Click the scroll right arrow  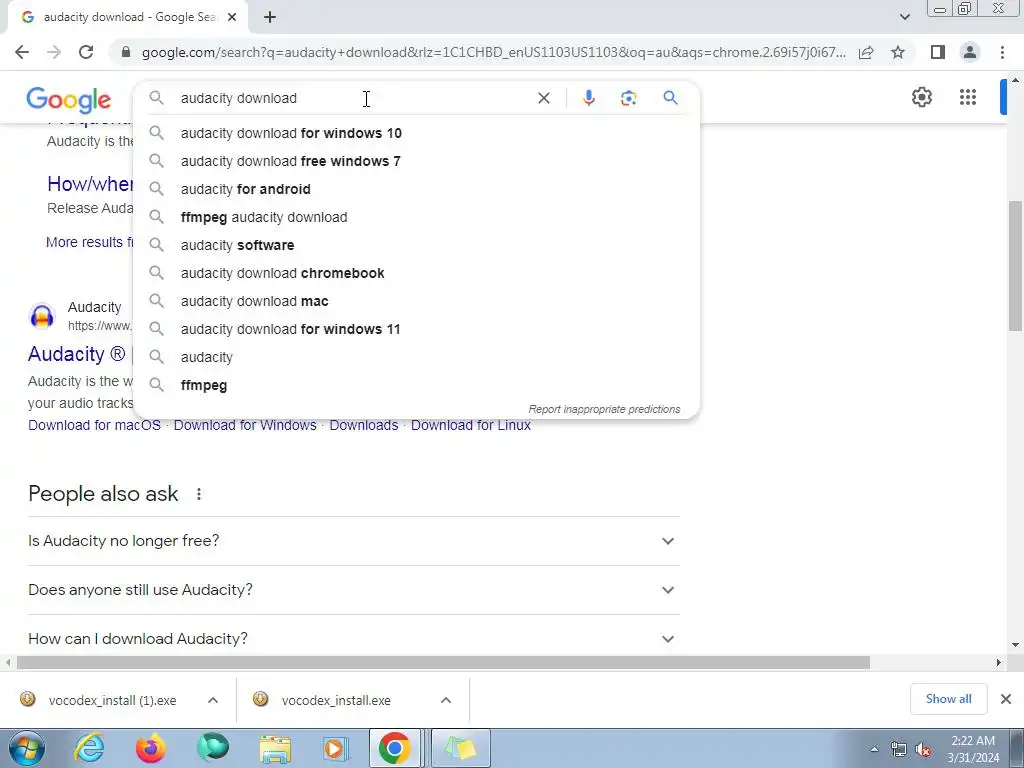tap(999, 663)
